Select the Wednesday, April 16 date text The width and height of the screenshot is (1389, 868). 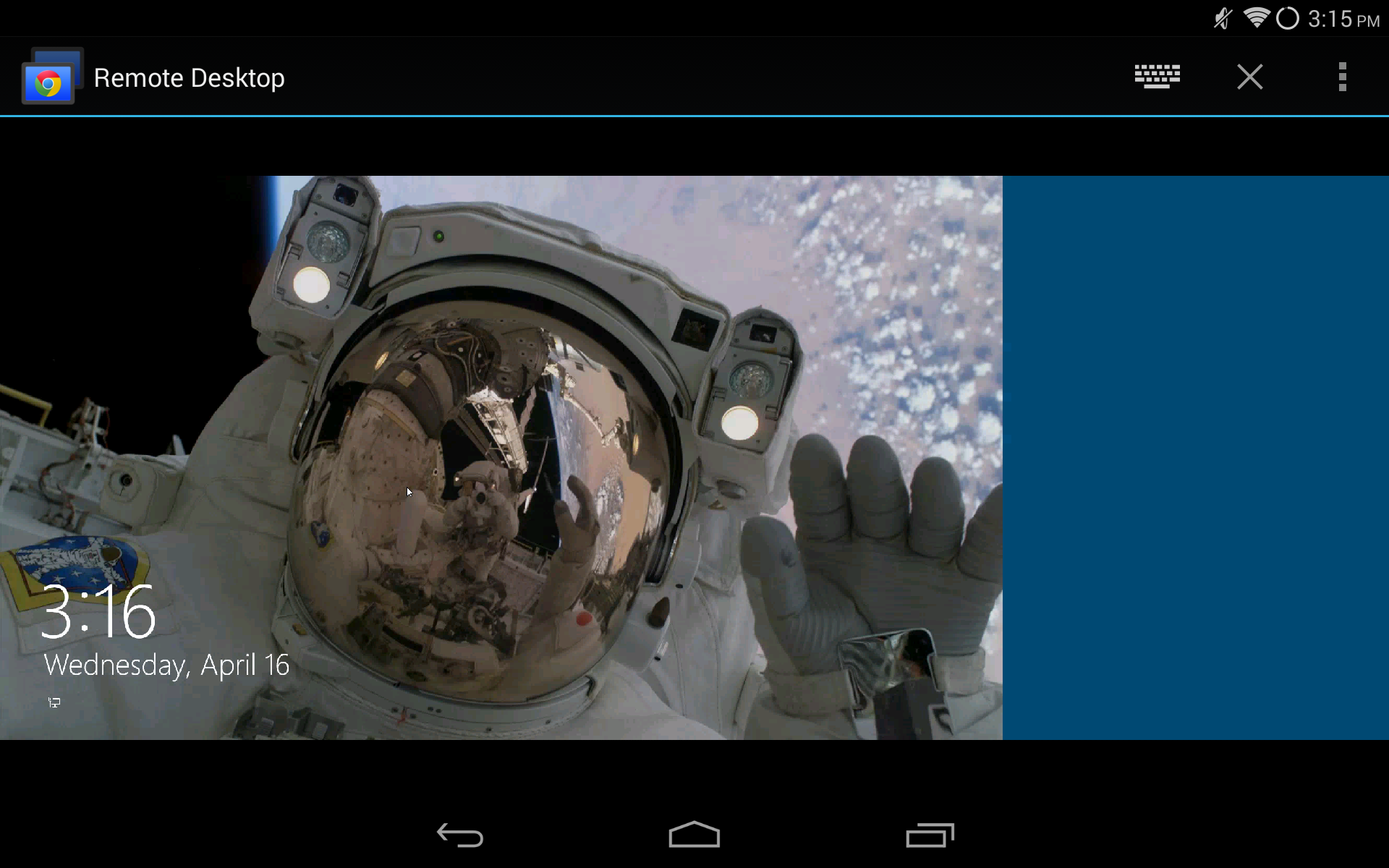(166, 665)
